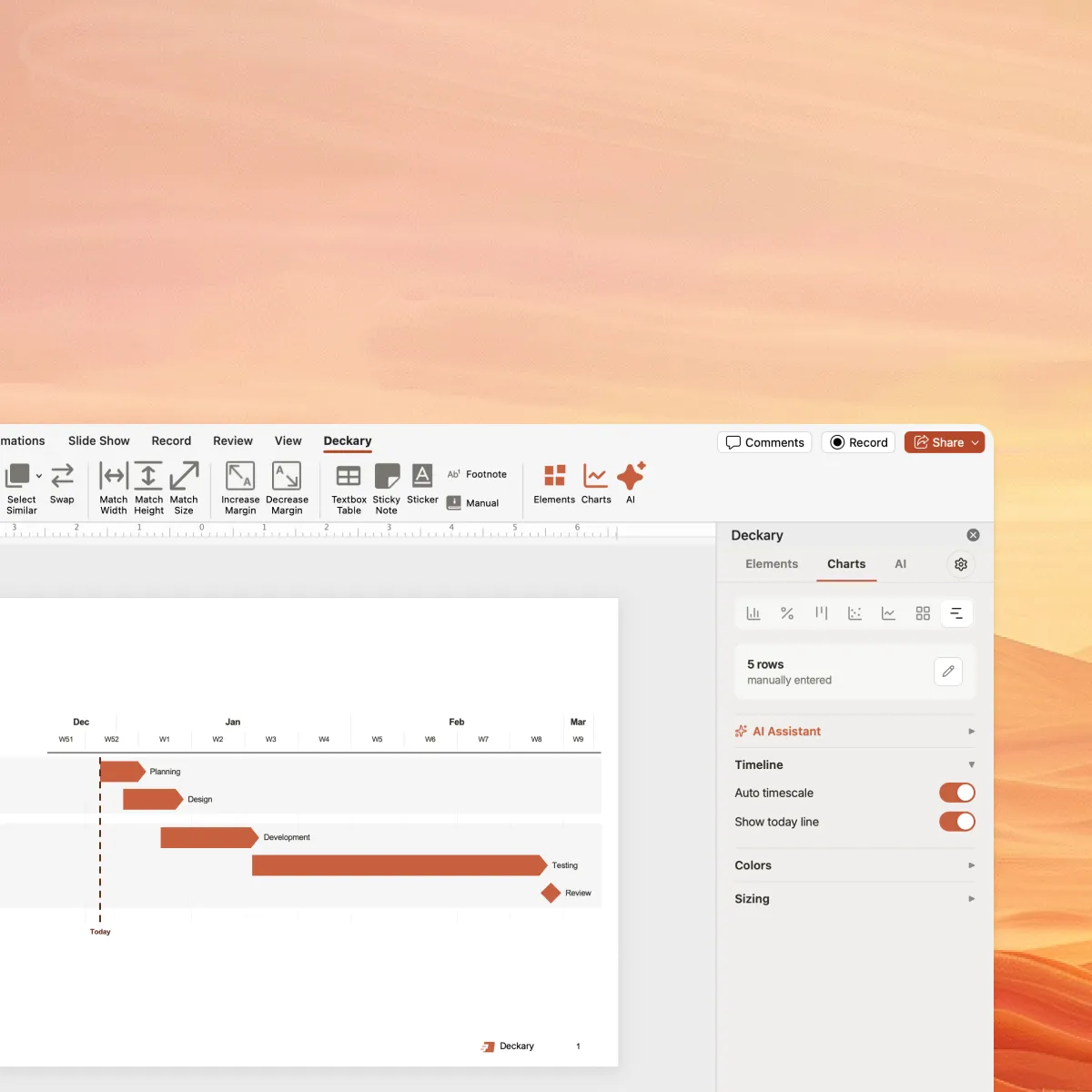Open the Share button dropdown arrow

pyautogui.click(x=976, y=443)
